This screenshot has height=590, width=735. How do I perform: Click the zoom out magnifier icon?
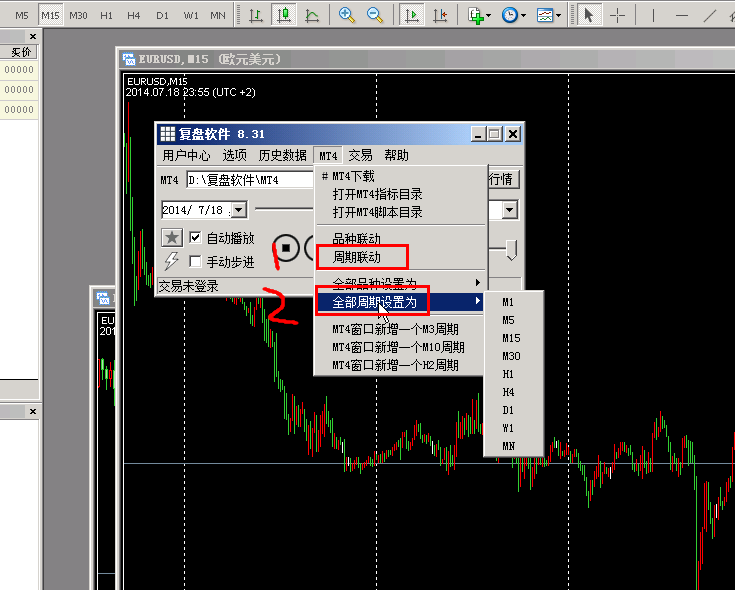coord(375,15)
